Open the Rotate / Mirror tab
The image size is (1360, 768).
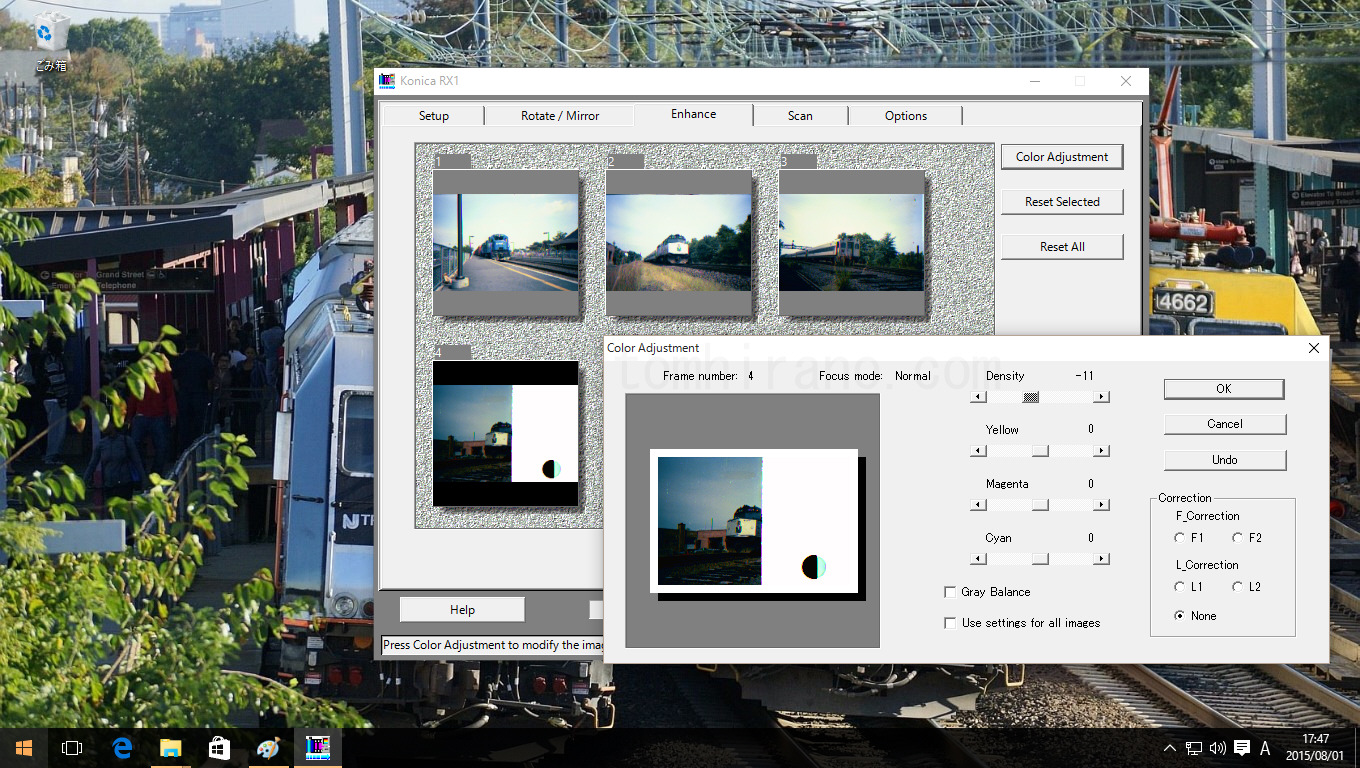coord(559,116)
